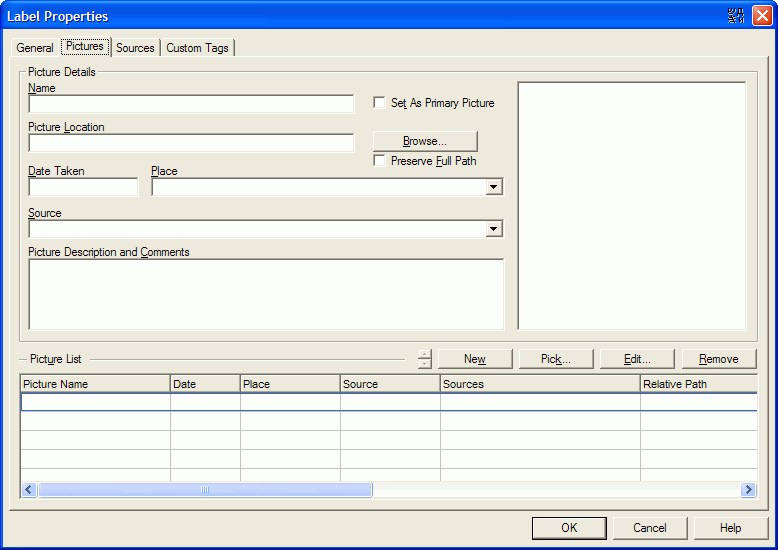Screen dimensions: 778x550
Task: Switch to the General tab
Action: click(x=35, y=48)
